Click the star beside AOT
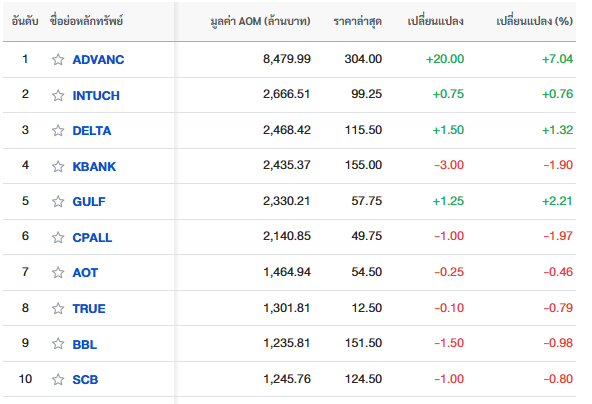 pos(58,272)
